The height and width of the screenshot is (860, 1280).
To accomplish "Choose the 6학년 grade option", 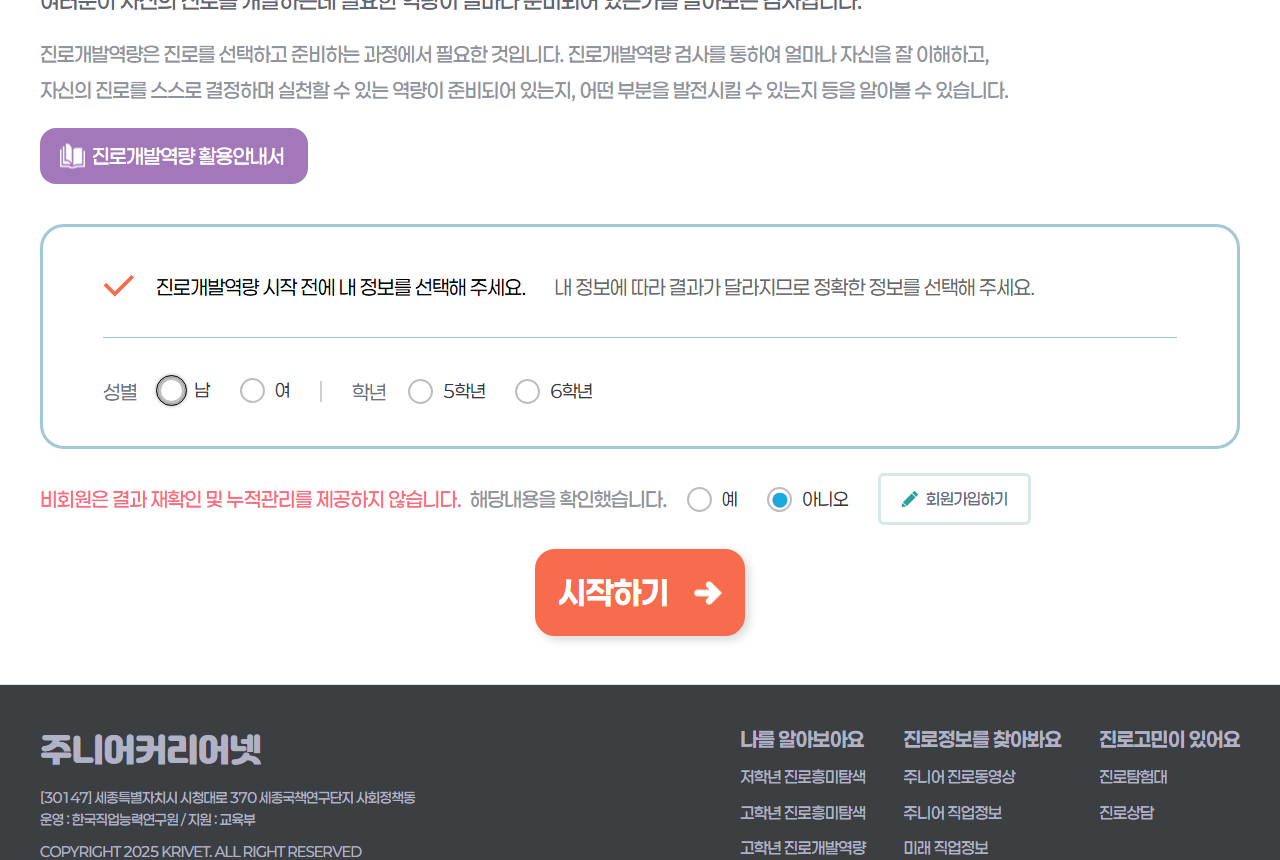I will [x=527, y=391].
